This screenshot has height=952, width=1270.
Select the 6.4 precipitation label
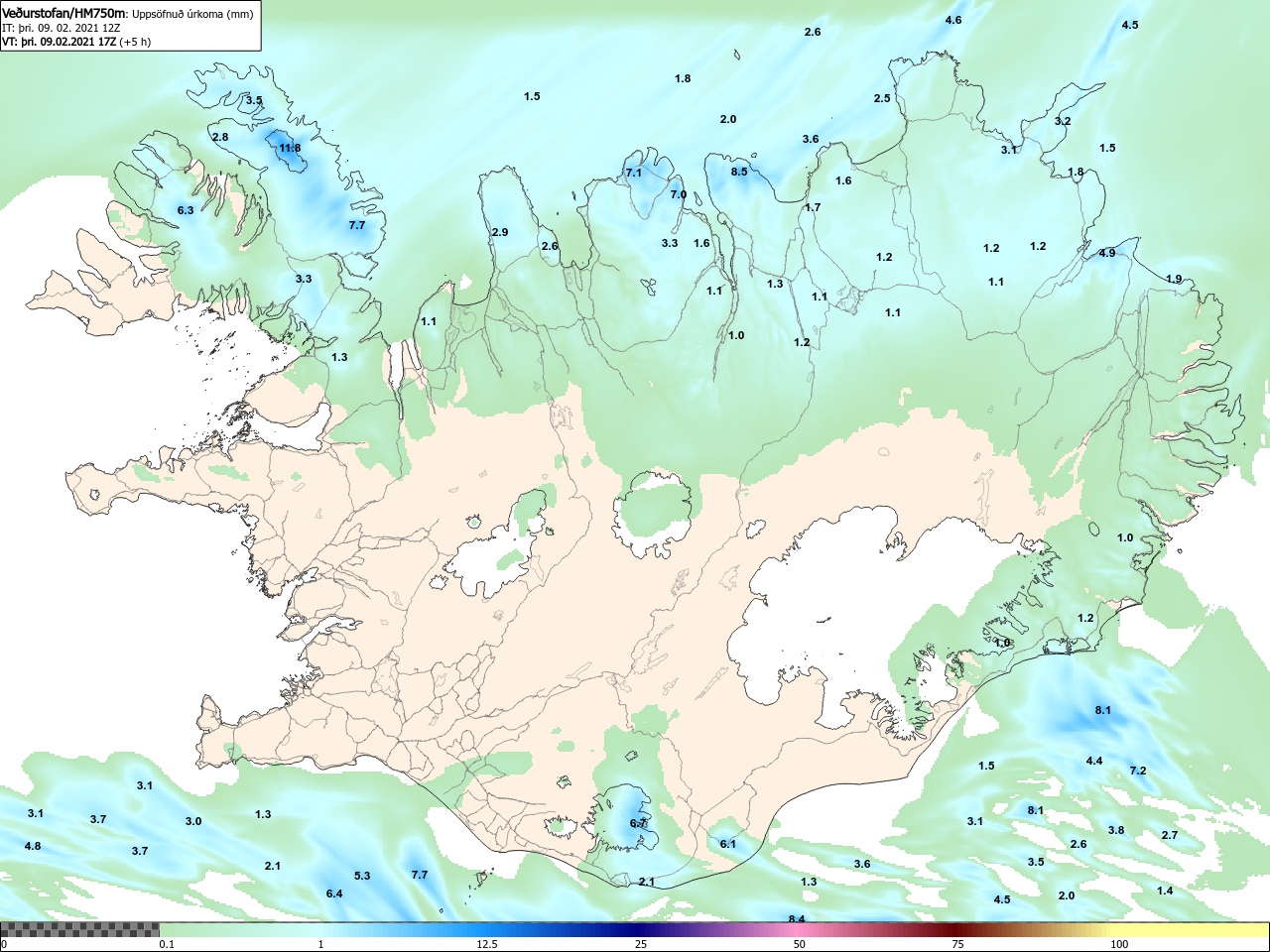tap(334, 893)
